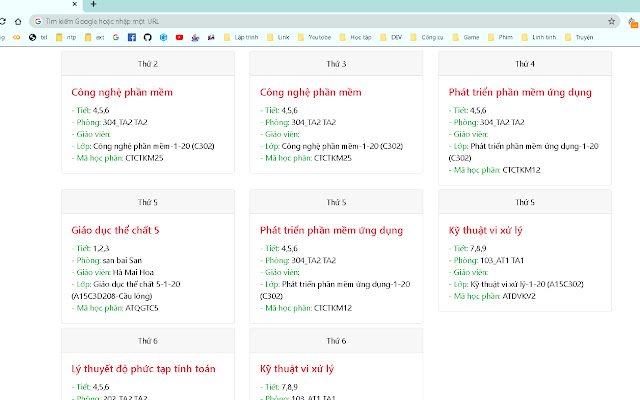
Task: Close the current browser tab
Action: pyautogui.click(x=76, y=4)
